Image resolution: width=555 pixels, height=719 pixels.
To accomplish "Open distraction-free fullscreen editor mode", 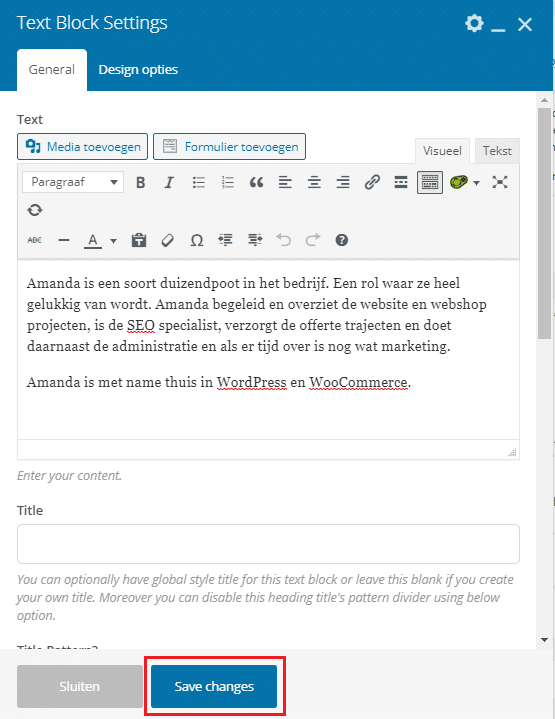I will coord(500,183).
